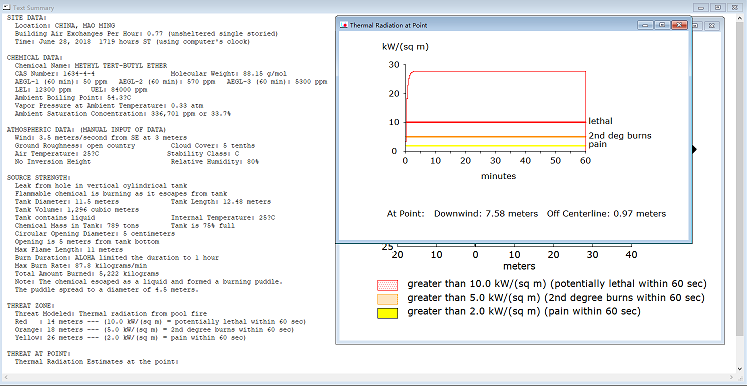Image resolution: width=747 pixels, height=386 pixels.
Task: Click the 'greater than 10.0 kW/(sq m)' legend text
Action: coord(557,284)
